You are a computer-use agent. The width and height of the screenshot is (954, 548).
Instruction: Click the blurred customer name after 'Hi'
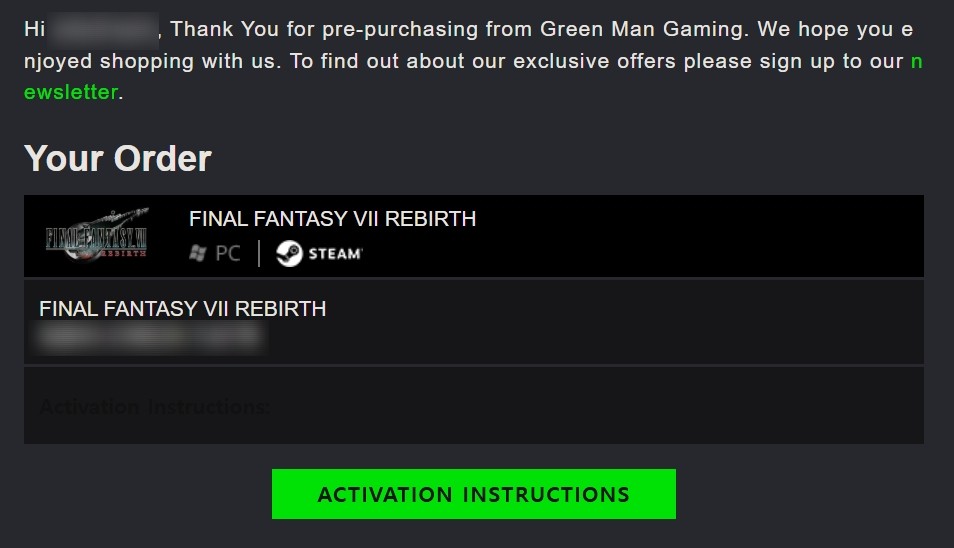103,29
